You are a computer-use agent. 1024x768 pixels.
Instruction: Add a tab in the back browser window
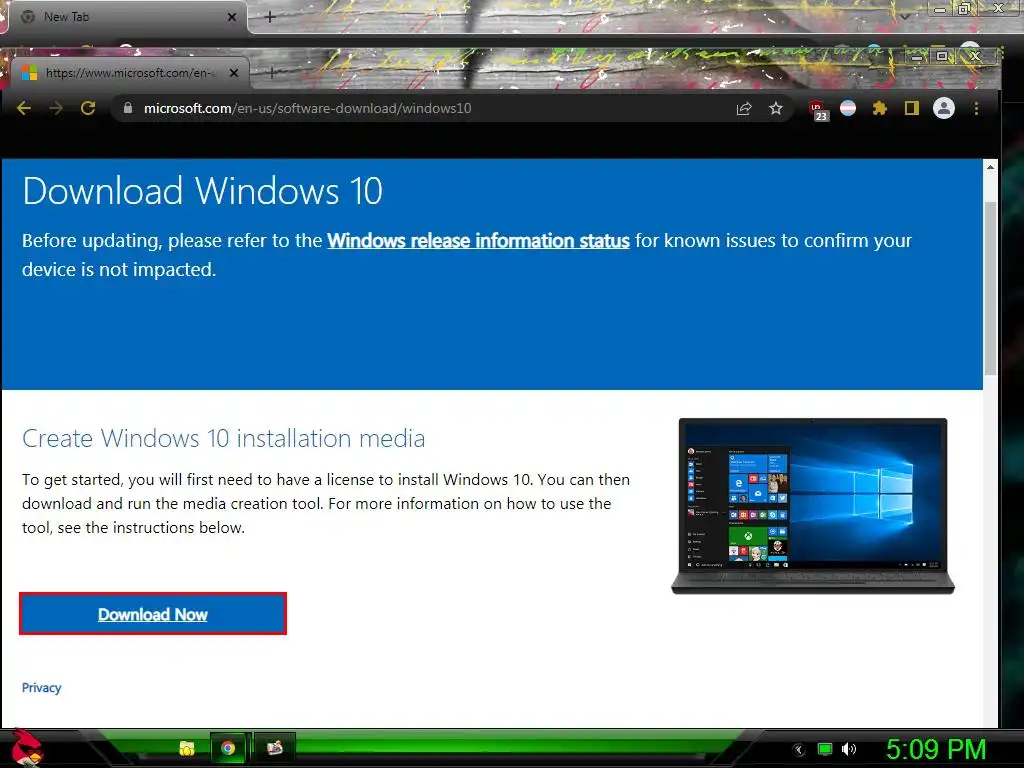coord(270,17)
